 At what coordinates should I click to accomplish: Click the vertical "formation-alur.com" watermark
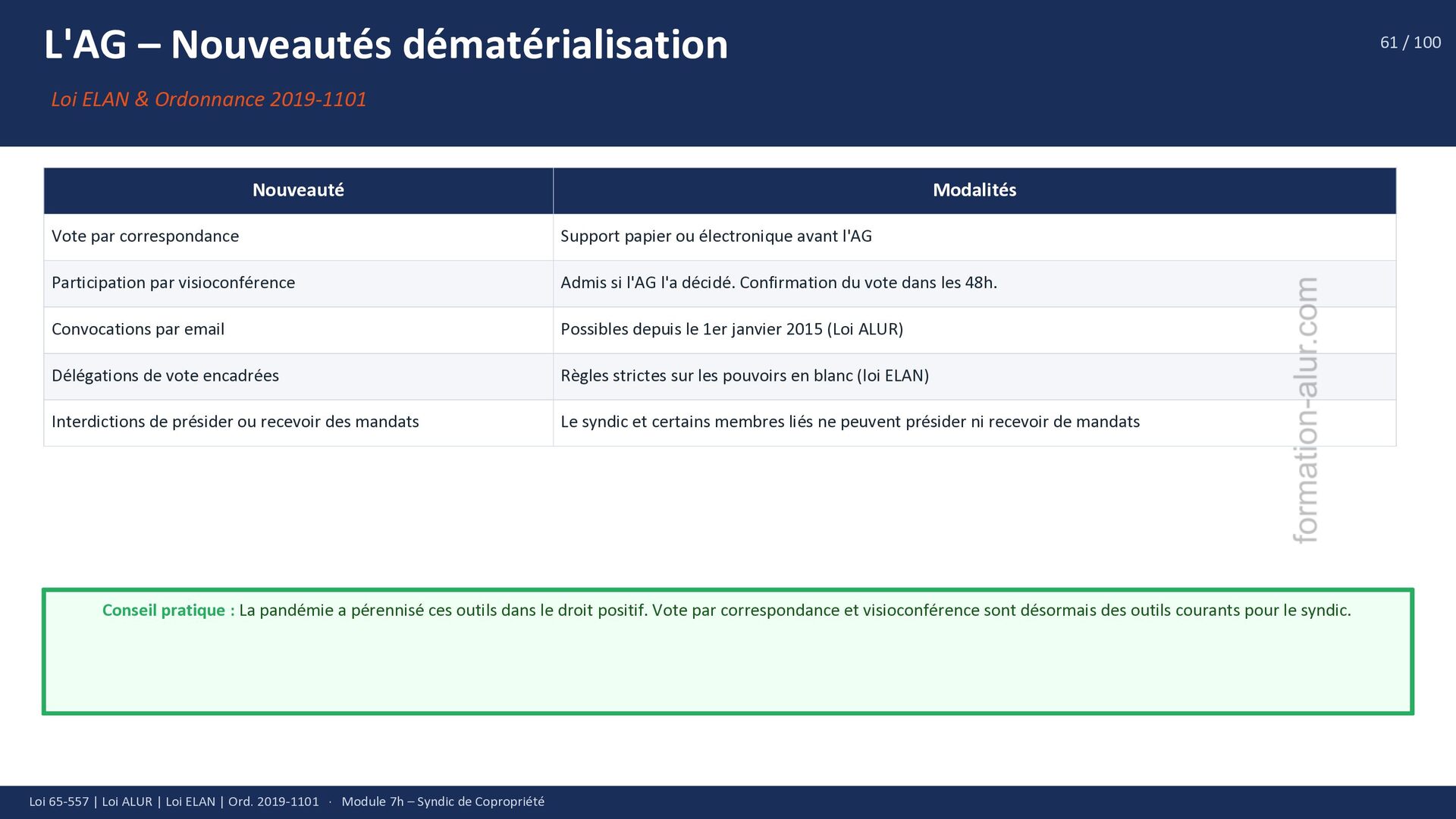1306,410
